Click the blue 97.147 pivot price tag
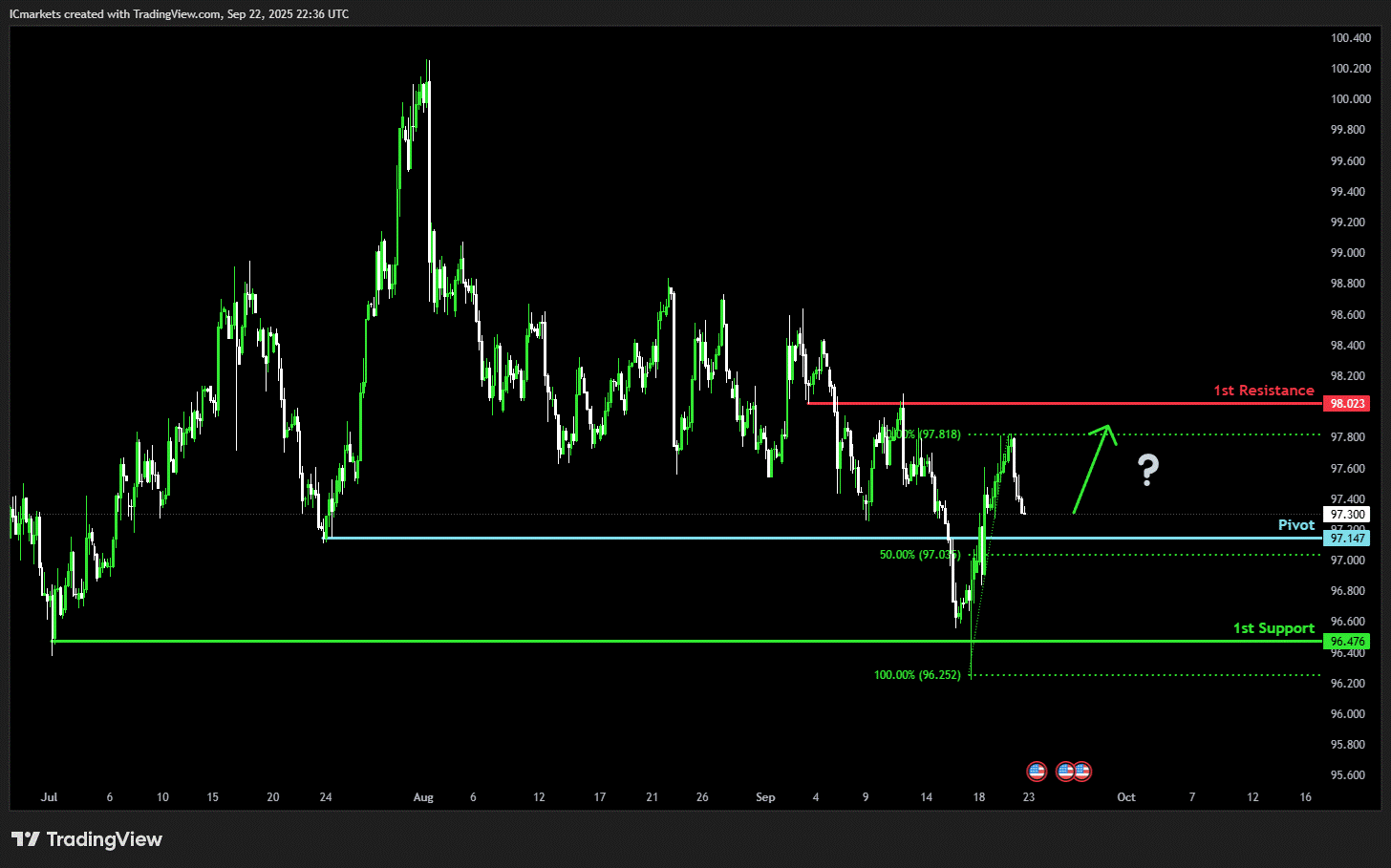Image resolution: width=1391 pixels, height=868 pixels. [x=1347, y=539]
